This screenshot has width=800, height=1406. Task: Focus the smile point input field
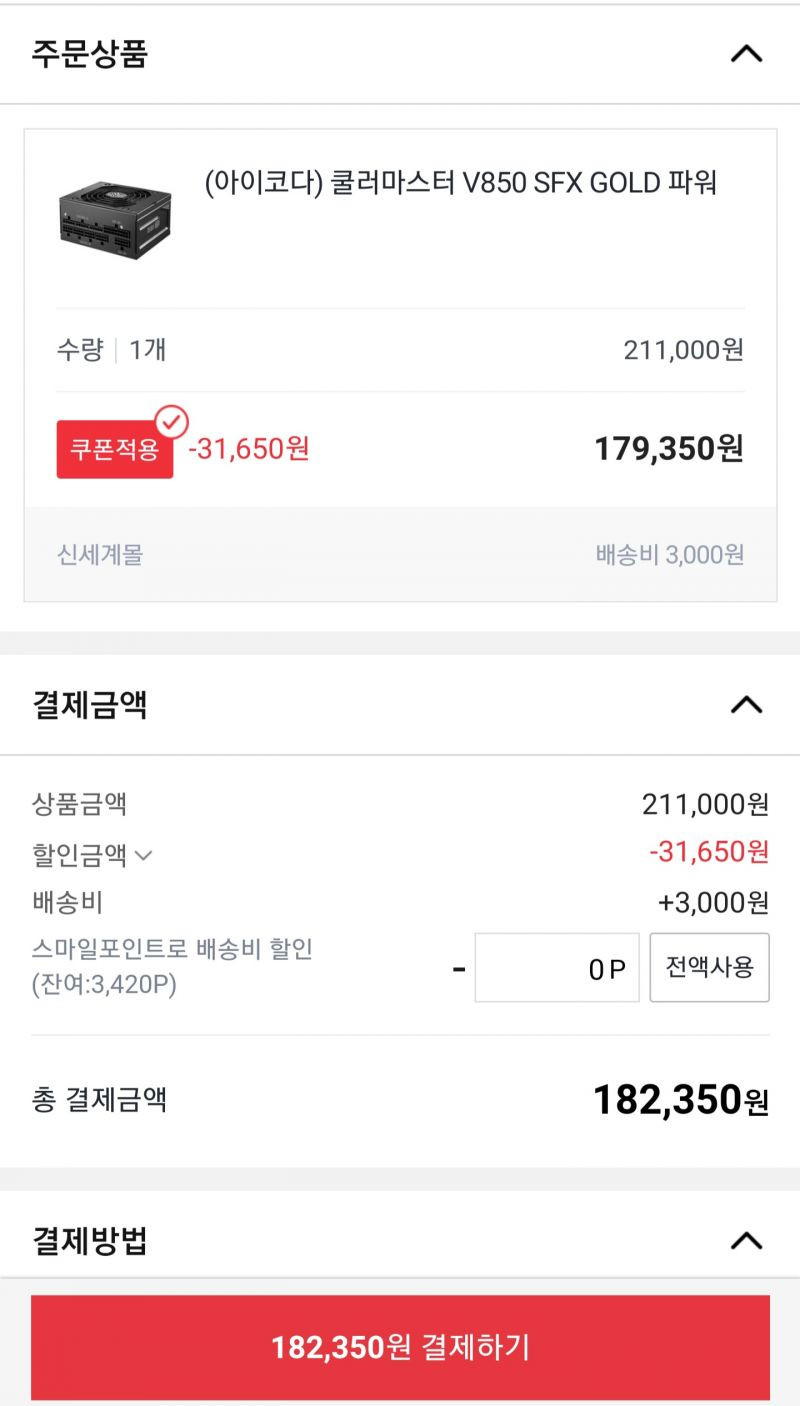(x=557, y=967)
